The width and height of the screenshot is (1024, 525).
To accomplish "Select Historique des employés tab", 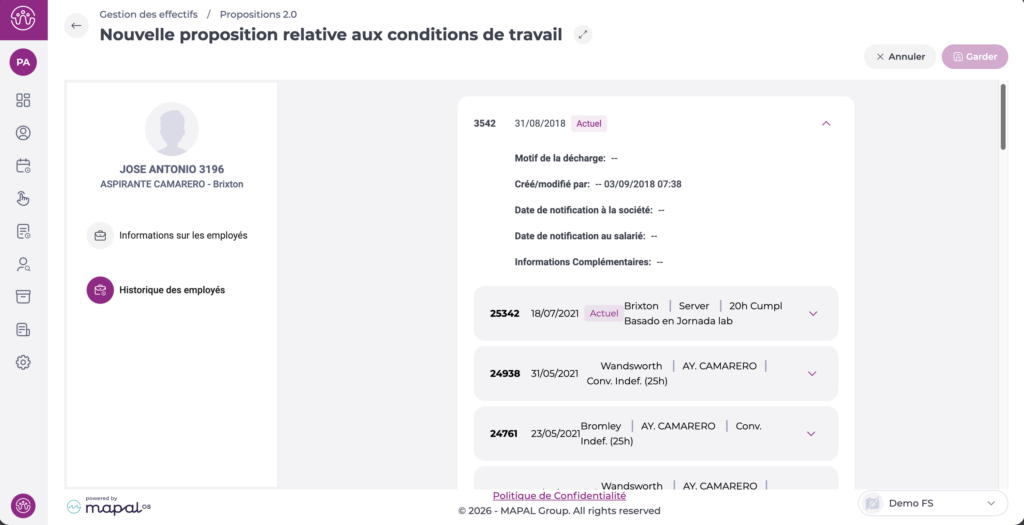I will [171, 290].
